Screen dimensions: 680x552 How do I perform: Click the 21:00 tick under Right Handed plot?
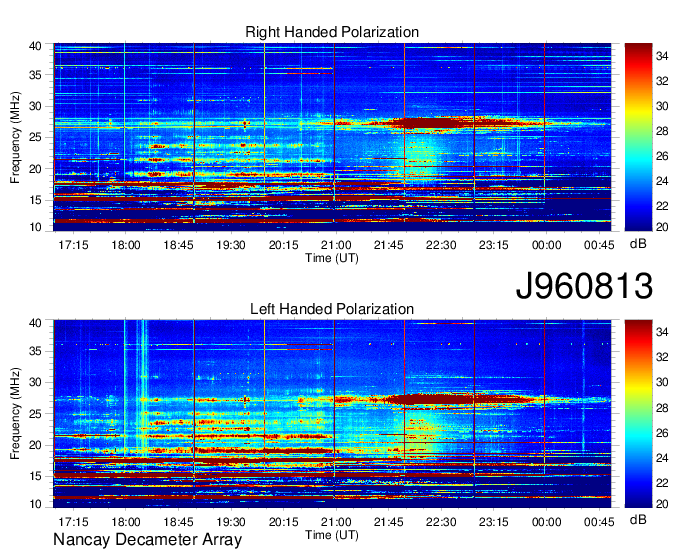[x=336, y=245]
